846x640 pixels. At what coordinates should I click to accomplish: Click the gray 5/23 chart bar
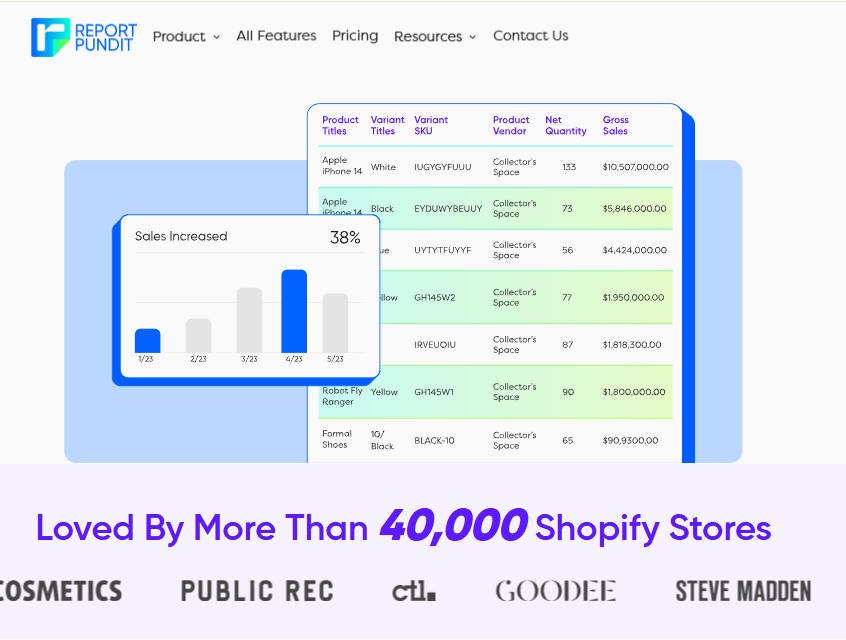click(x=335, y=323)
